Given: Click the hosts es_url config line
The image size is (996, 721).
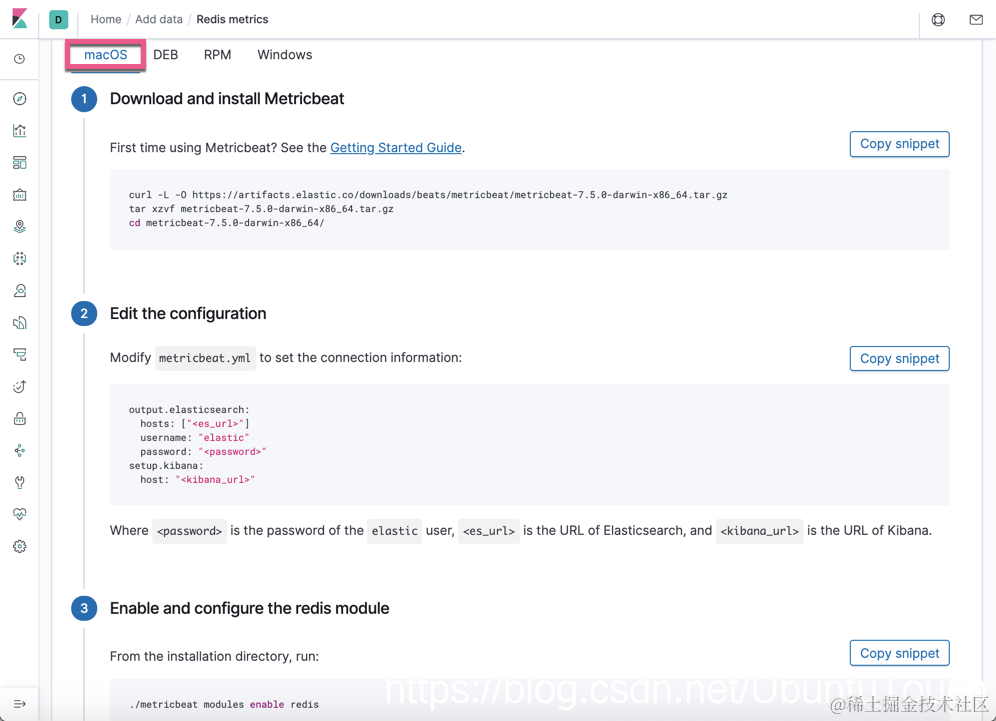Looking at the screenshot, I should 195,424.
